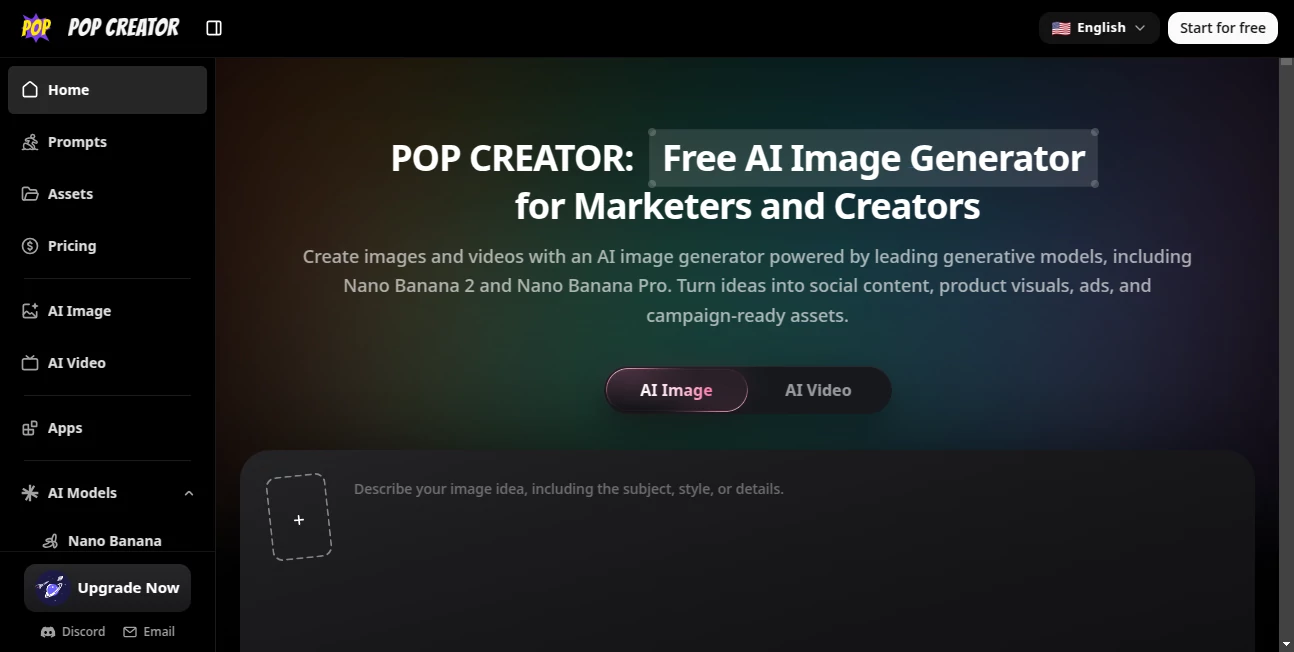Click the scrollbar down arrow
Screen dimensions: 1294x652
click(x=1286, y=644)
